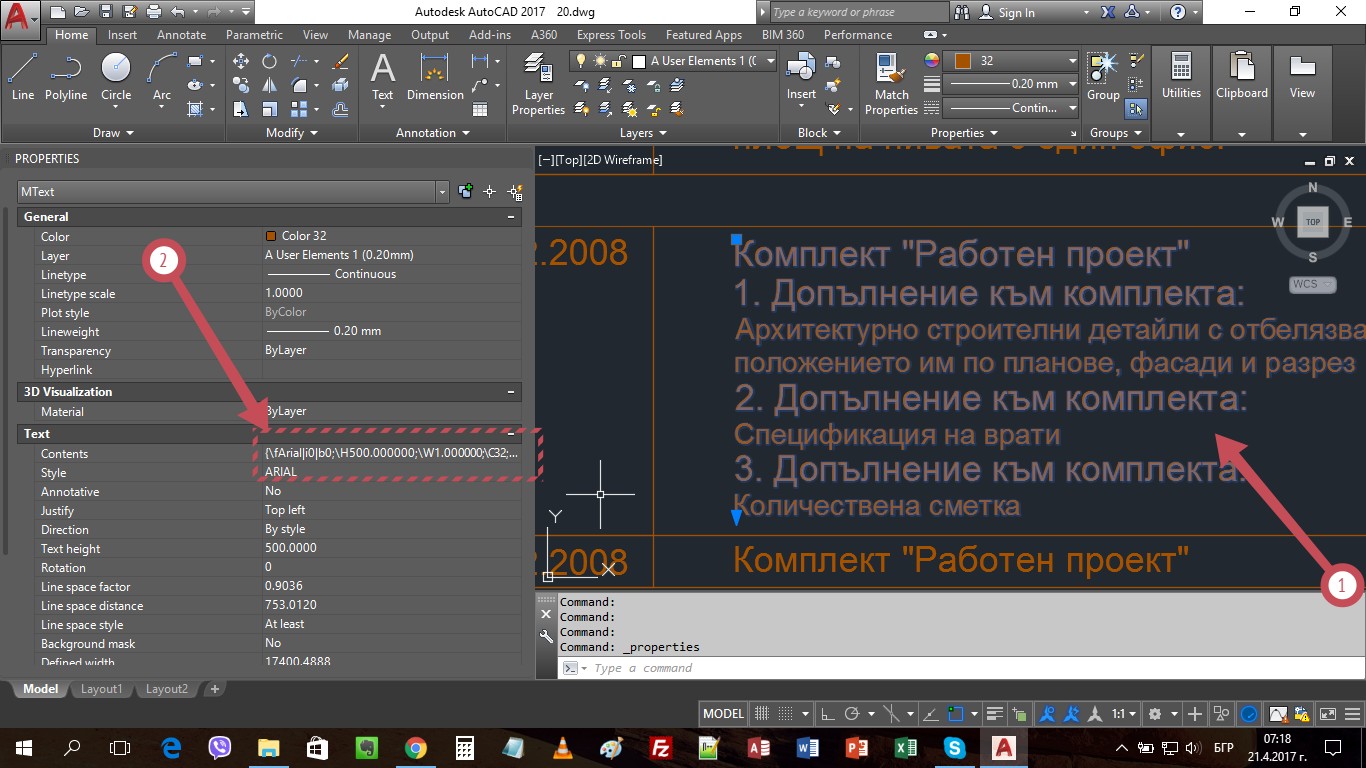Click Select Objects icon in Properties palette
This screenshot has height=768, width=1366.
point(490,192)
